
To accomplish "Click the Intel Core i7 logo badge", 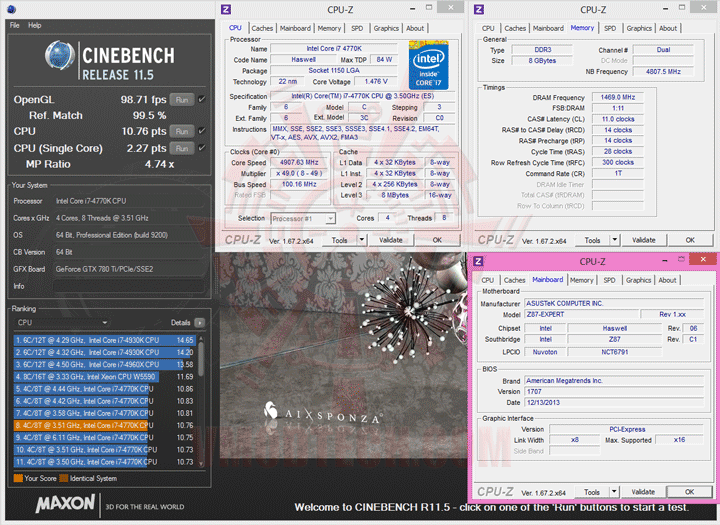I will [428, 65].
